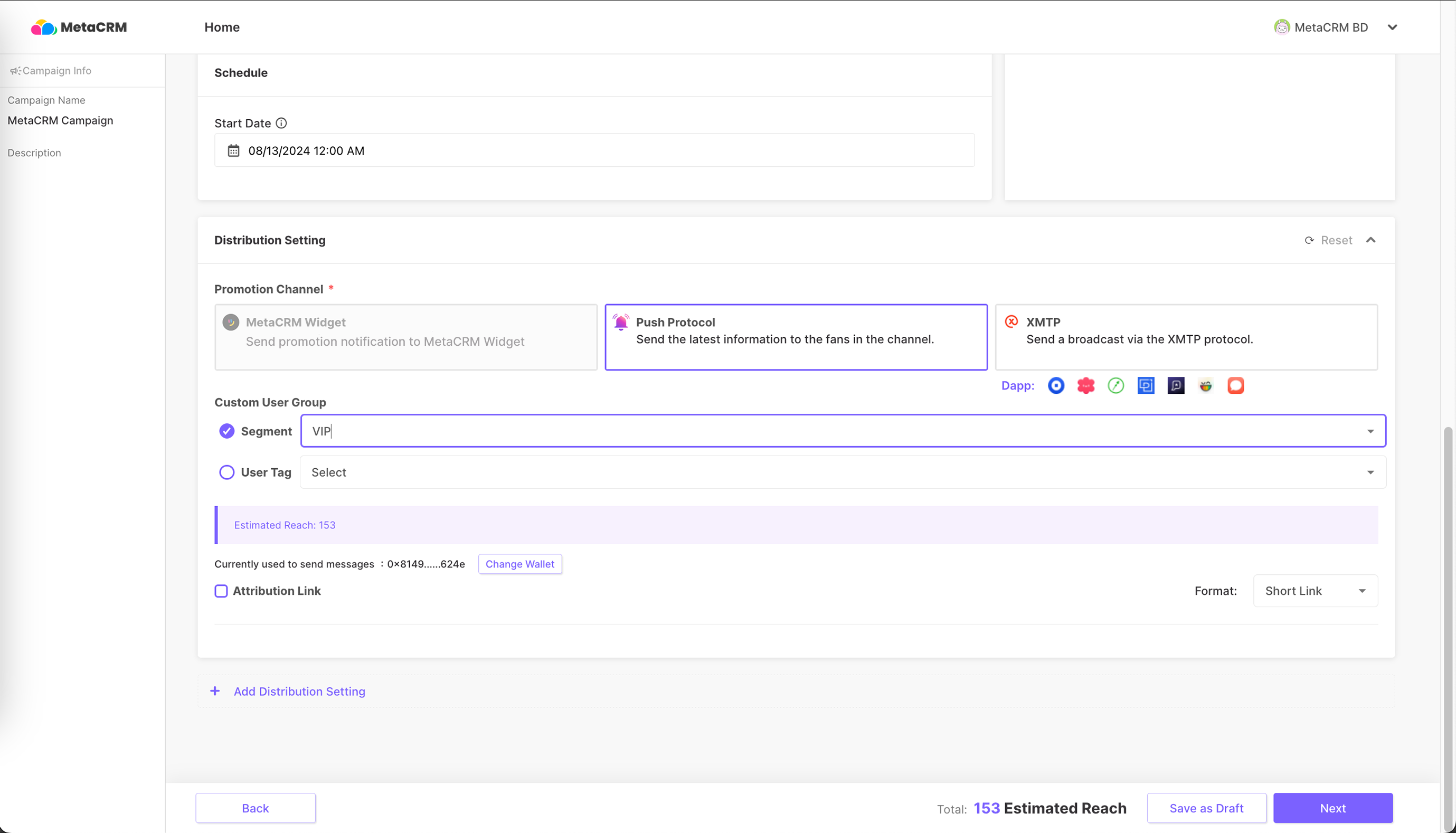Screen dimensions: 1456x833
Task: Select the Segment radio button
Action: [x=226, y=431]
